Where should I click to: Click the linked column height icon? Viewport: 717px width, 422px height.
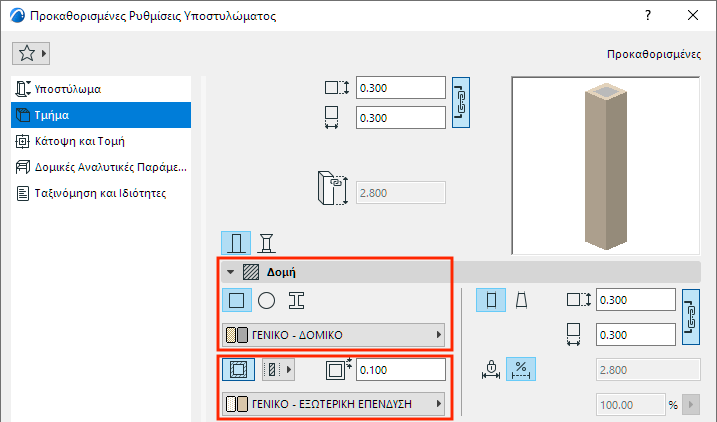(333, 188)
